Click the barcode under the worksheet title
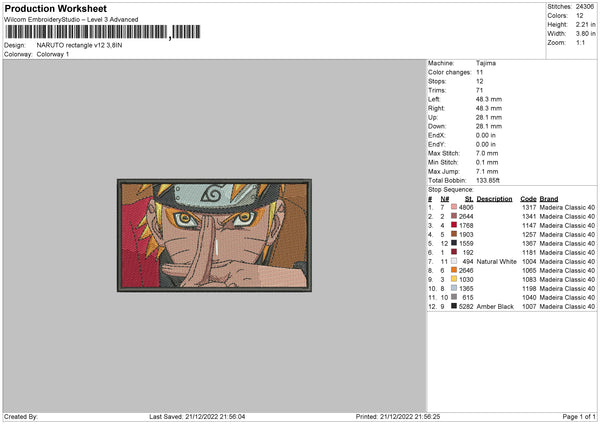The width and height of the screenshot is (600, 424). (x=103, y=32)
